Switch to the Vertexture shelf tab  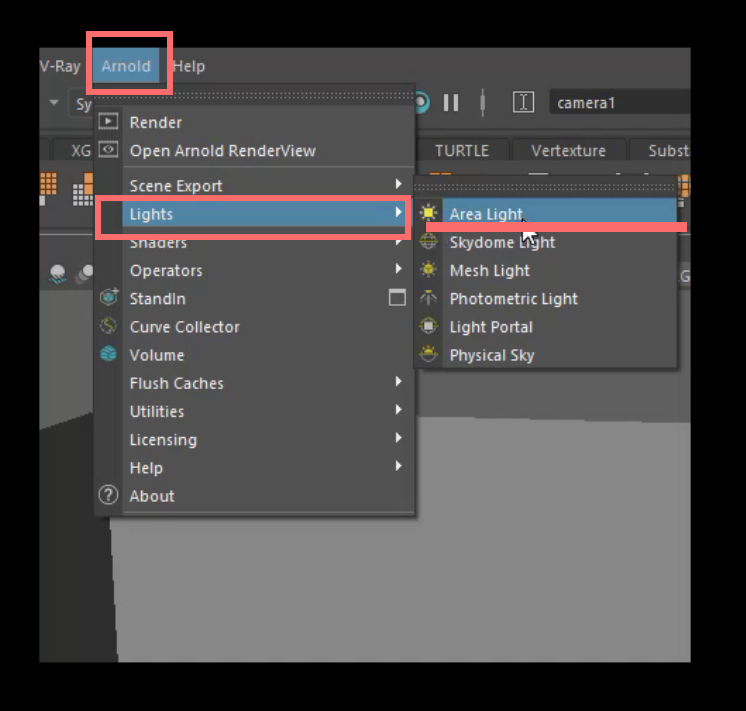coord(569,150)
